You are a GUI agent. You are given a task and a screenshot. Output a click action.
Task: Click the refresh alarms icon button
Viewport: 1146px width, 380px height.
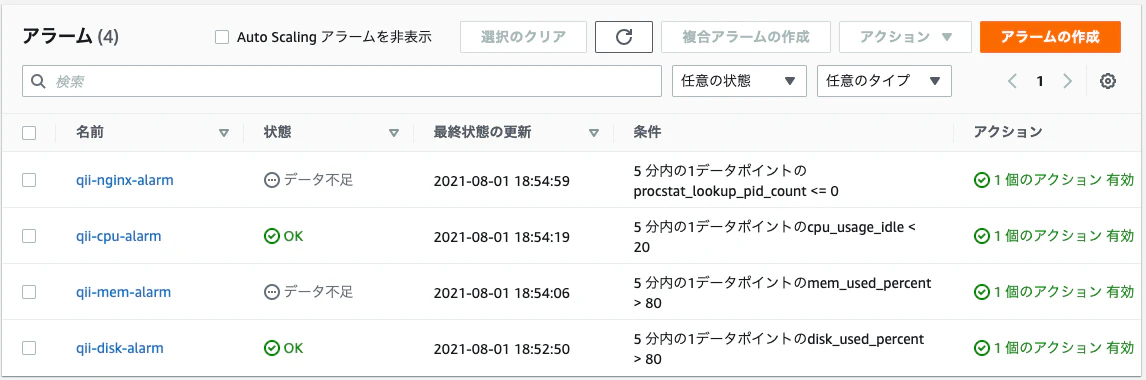coord(623,37)
